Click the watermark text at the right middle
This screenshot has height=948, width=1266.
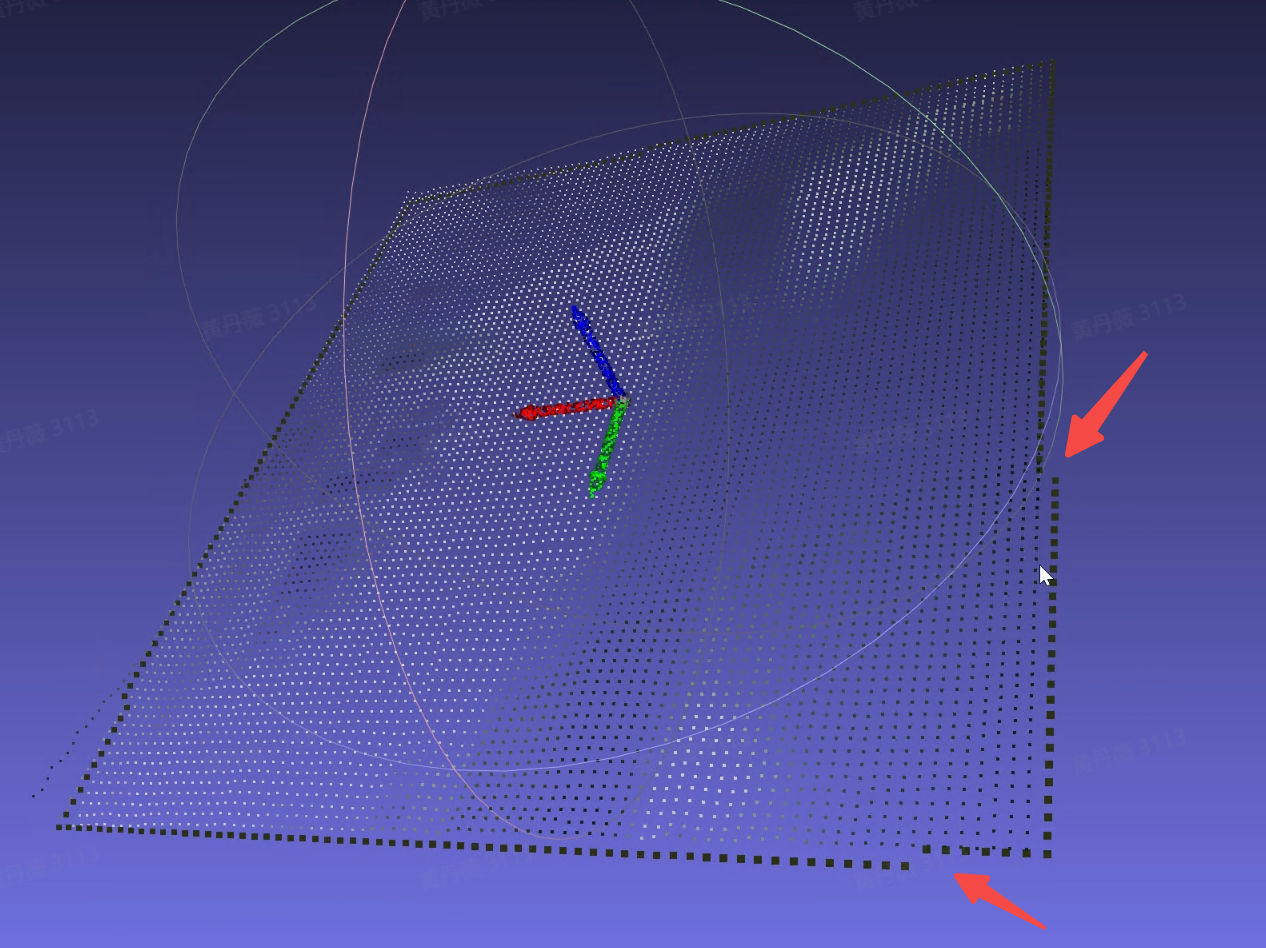[x=1128, y=316]
